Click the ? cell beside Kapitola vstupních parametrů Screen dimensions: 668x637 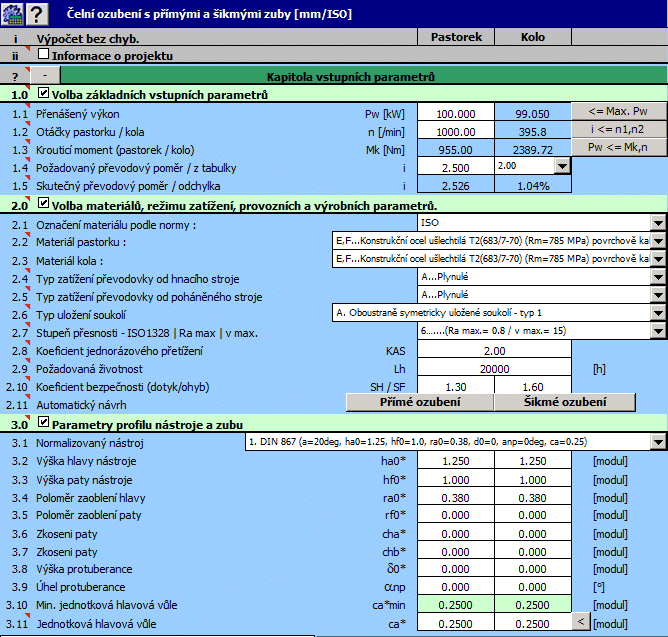pos(15,76)
